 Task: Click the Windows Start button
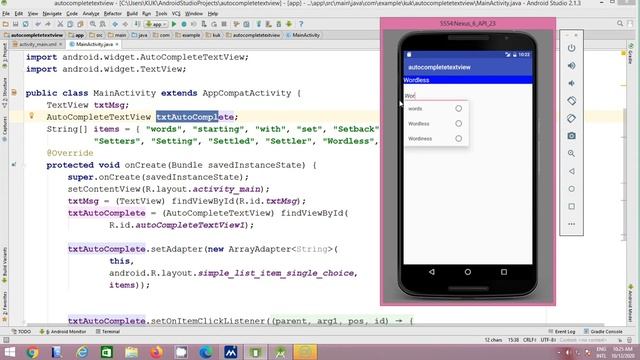(x=9, y=352)
